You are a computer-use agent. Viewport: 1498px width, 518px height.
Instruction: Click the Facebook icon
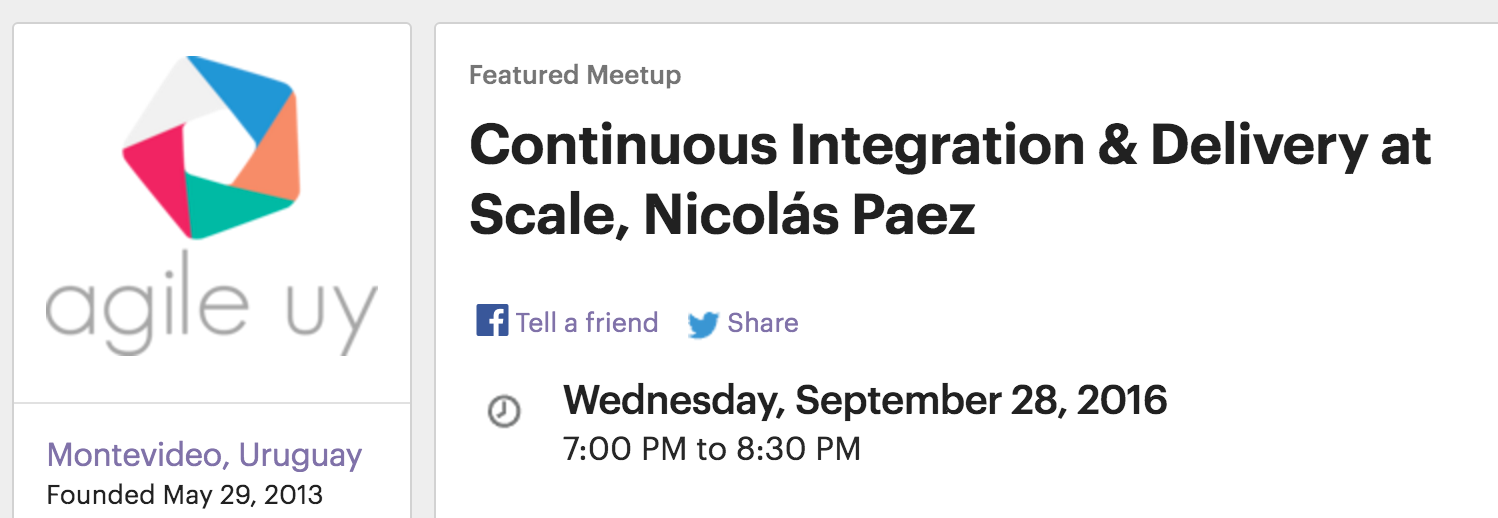click(x=491, y=322)
